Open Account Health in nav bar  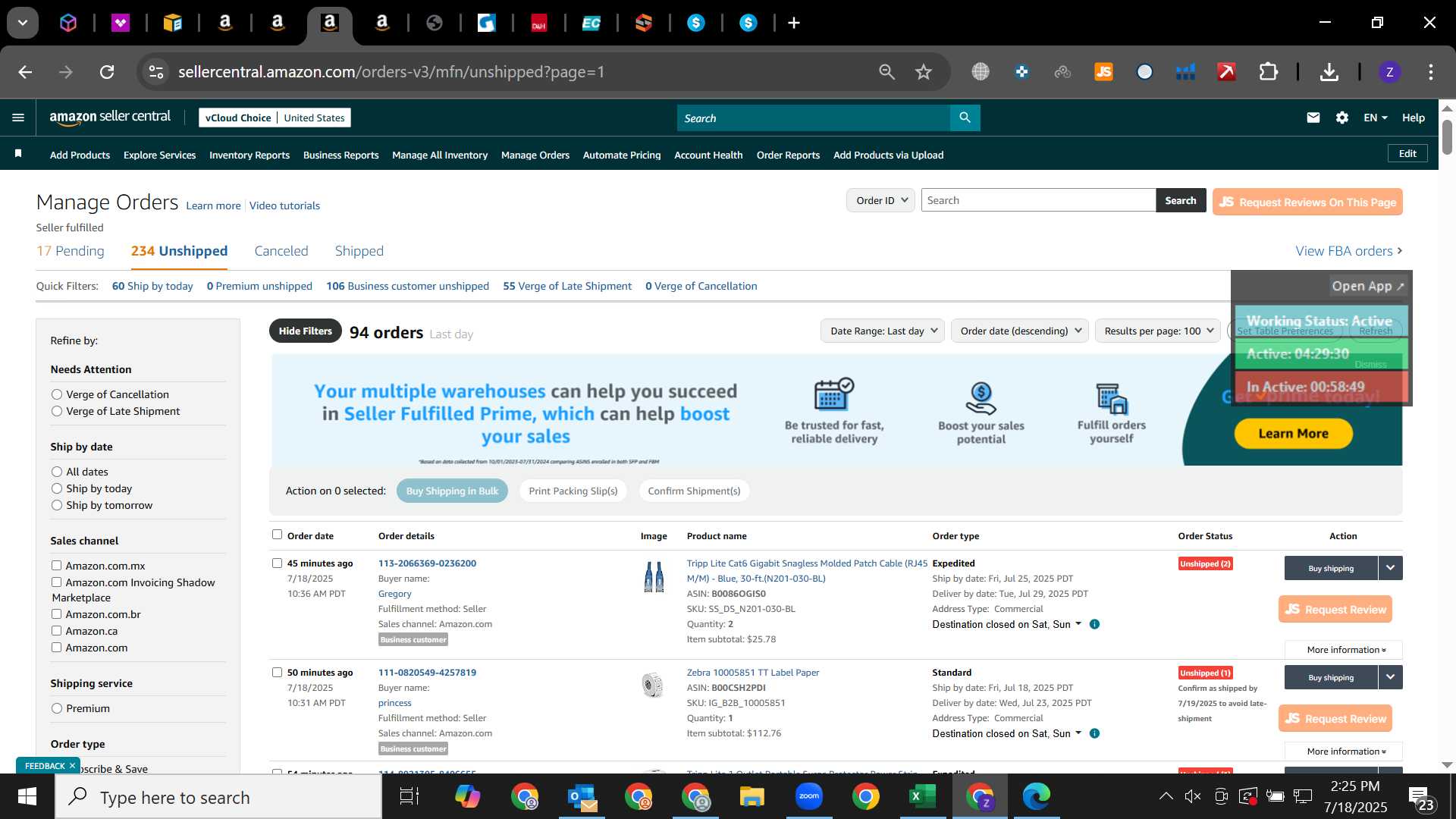pyautogui.click(x=708, y=155)
